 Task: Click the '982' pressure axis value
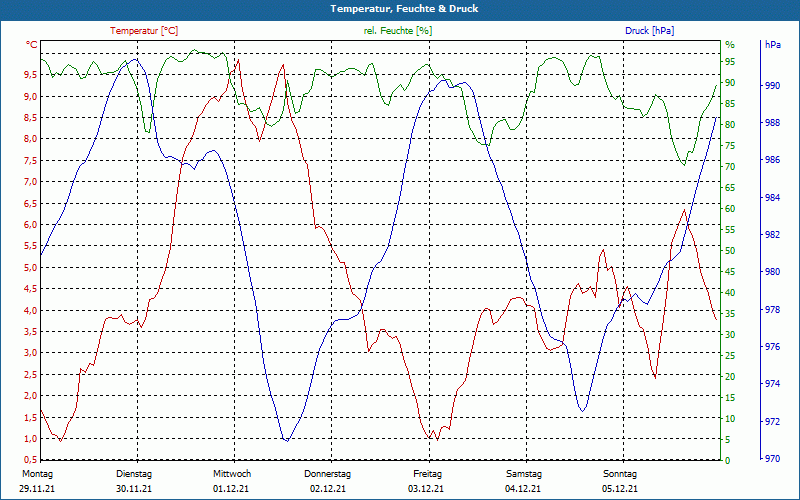tap(772, 235)
